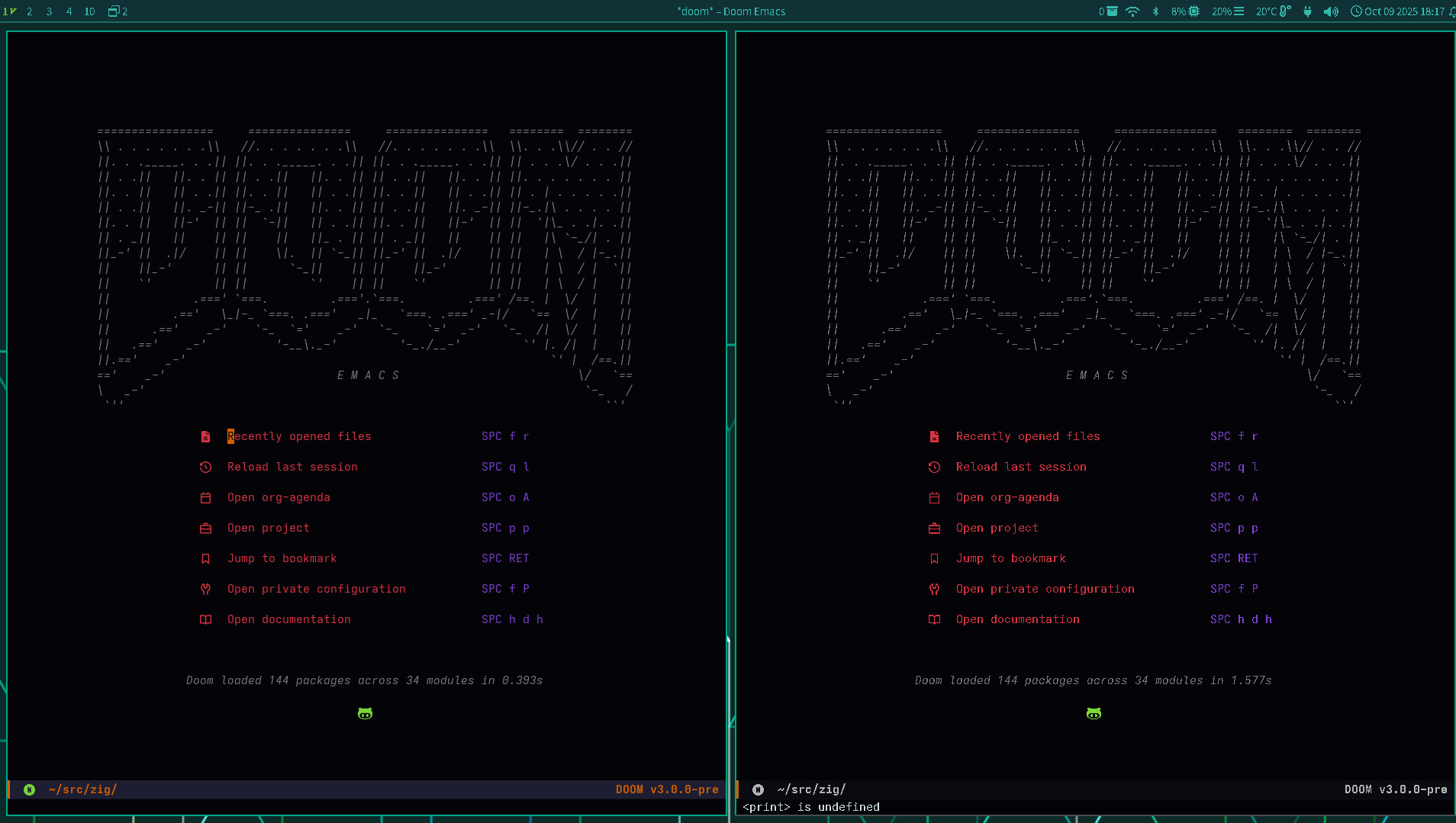This screenshot has width=1456, height=823.
Task: Open "Open documentation" link in the right window
Action: click(1017, 619)
